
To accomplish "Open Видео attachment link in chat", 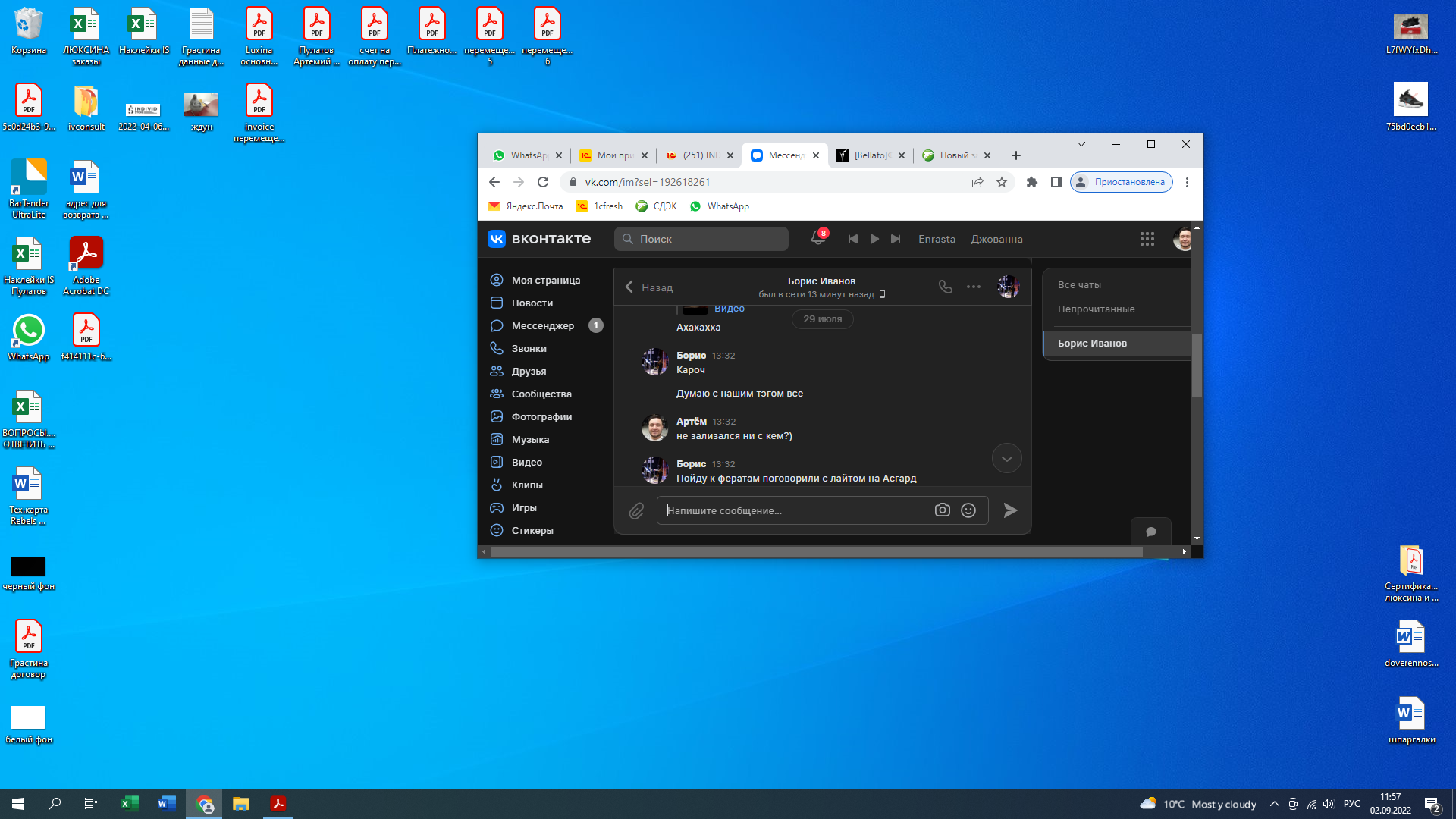I will point(729,308).
